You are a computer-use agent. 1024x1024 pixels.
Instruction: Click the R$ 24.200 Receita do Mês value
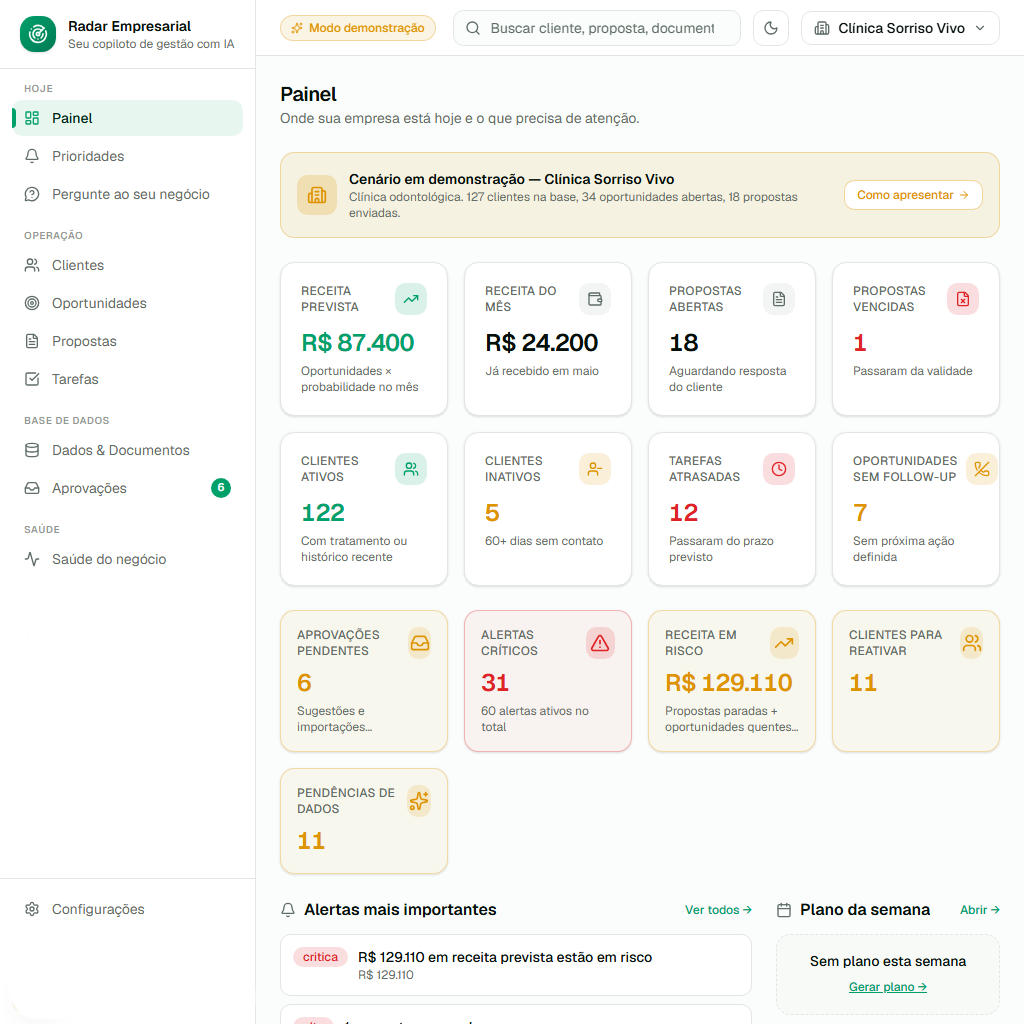click(x=541, y=343)
